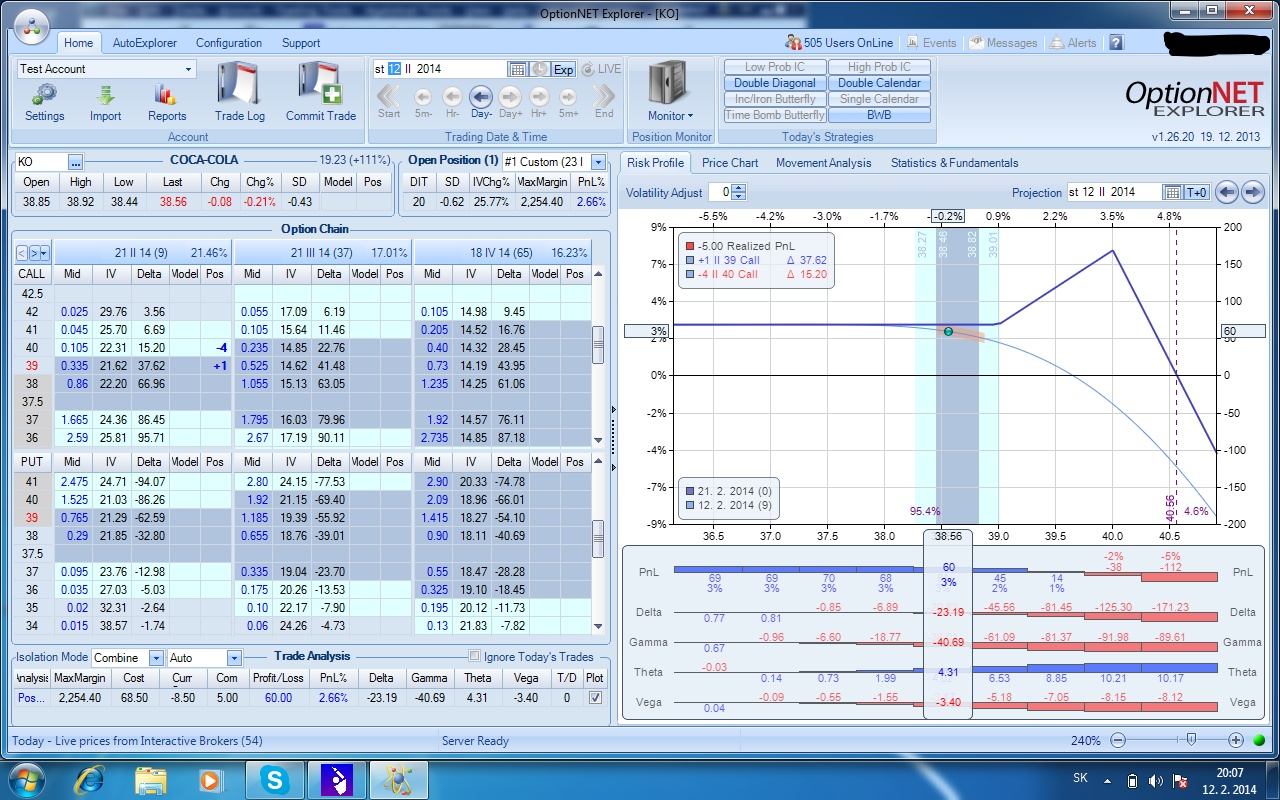The height and width of the screenshot is (800, 1280).
Task: Open Events from the top bar
Action: (x=931, y=43)
